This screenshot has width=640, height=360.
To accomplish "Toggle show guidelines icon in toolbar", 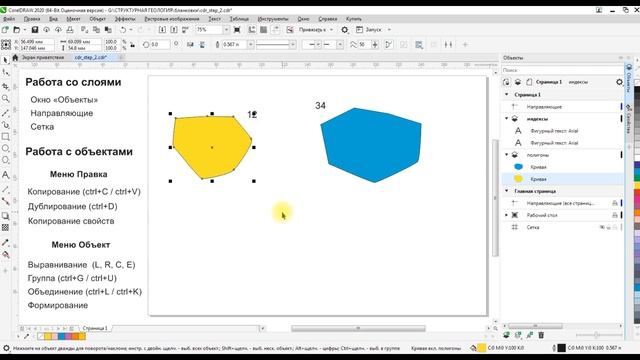I will click(x=276, y=30).
